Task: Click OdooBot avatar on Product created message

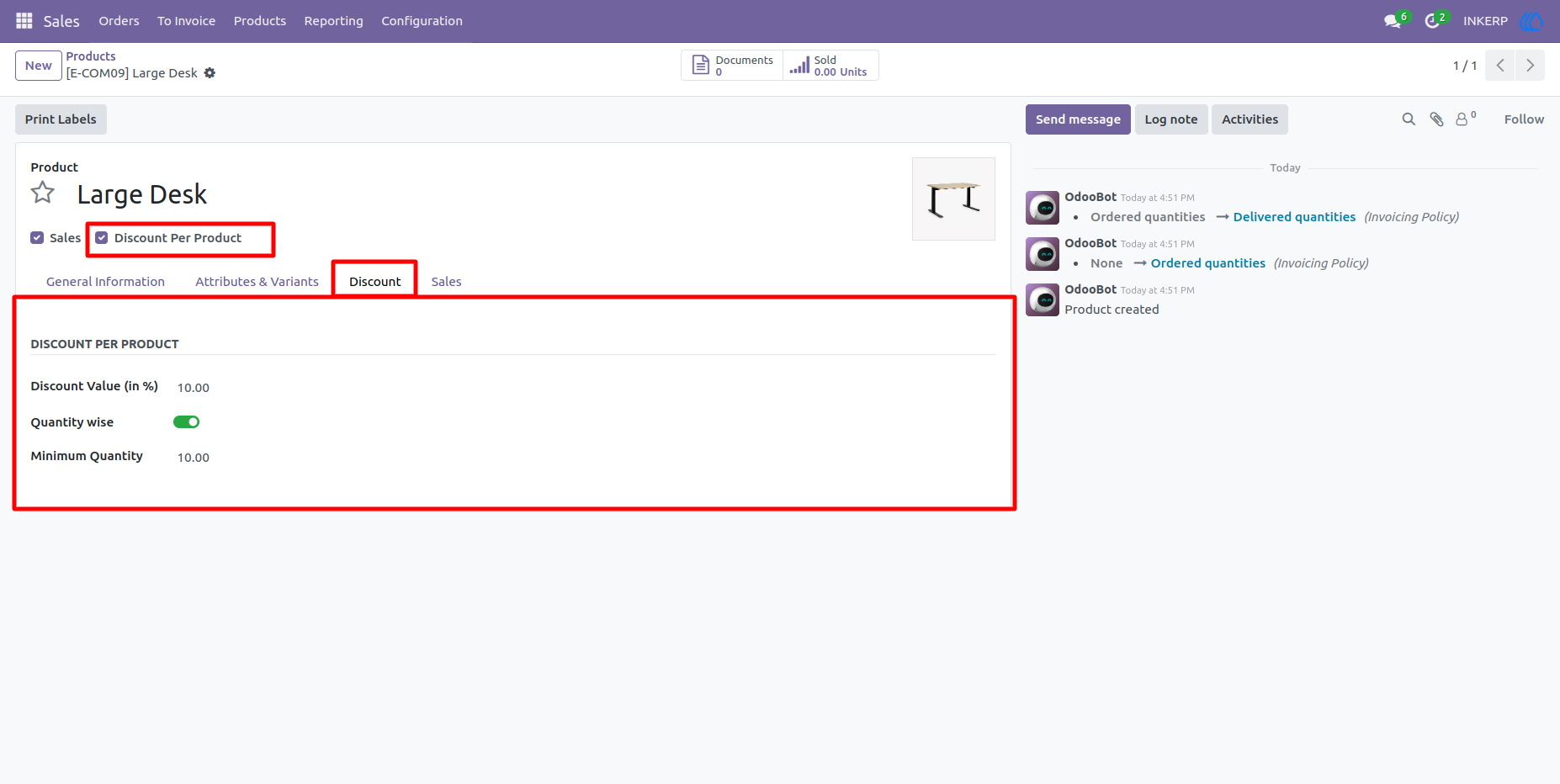Action: click(1043, 300)
